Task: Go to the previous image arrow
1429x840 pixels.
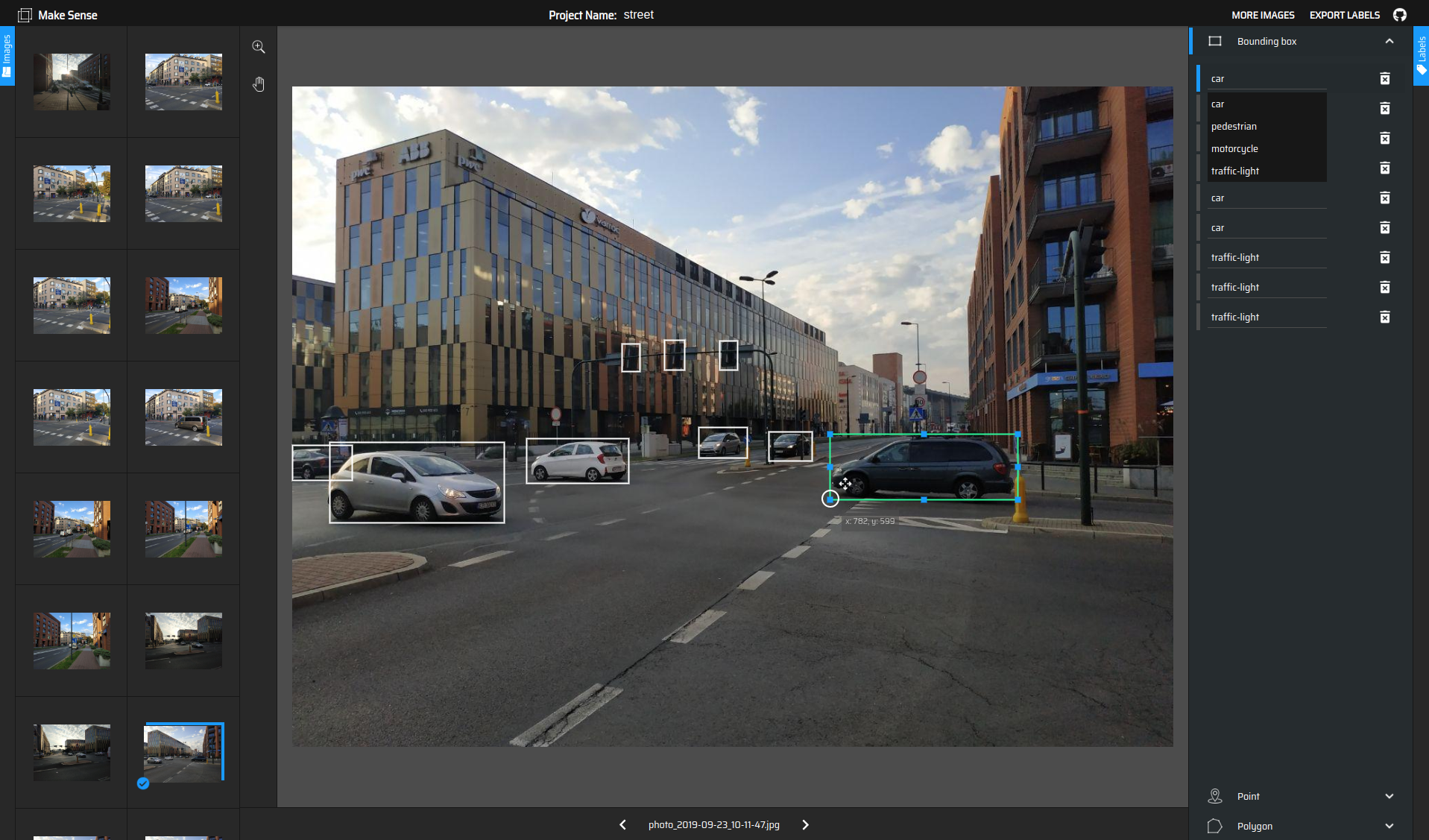Action: click(623, 825)
